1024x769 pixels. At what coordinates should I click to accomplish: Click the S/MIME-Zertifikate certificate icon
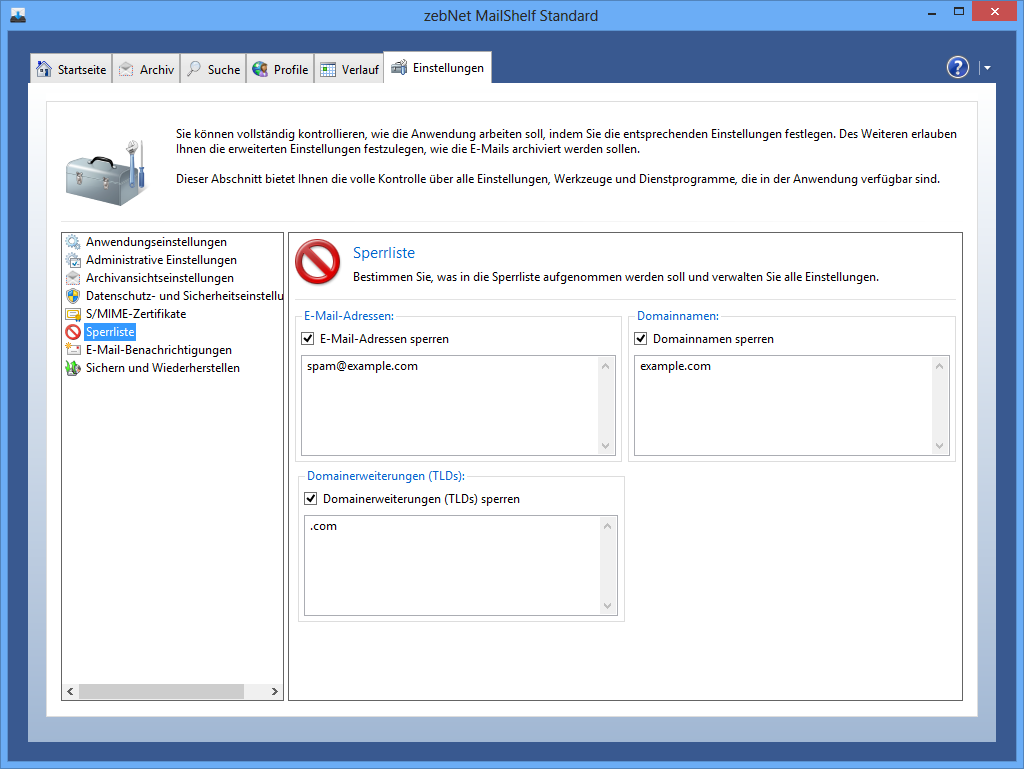pyautogui.click(x=73, y=314)
